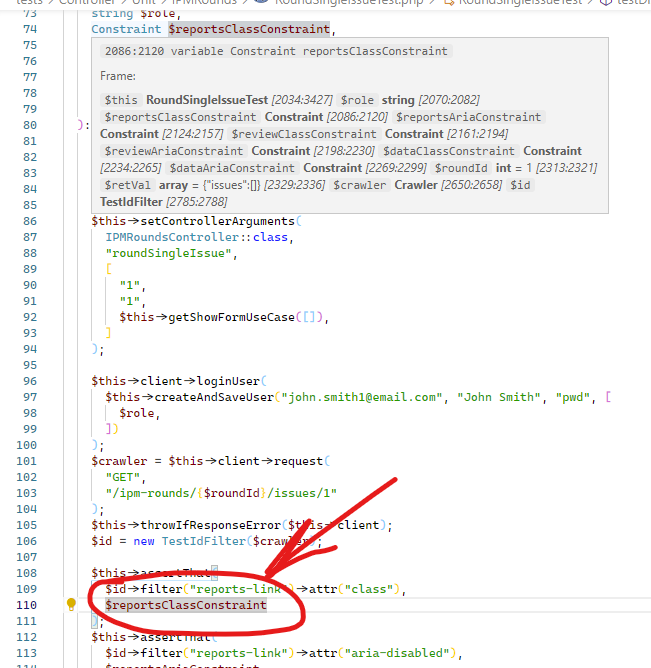This screenshot has width=651, height=668.
Task: Click the throwIfResponseError method on line 105
Action: pyautogui.click(x=210, y=525)
